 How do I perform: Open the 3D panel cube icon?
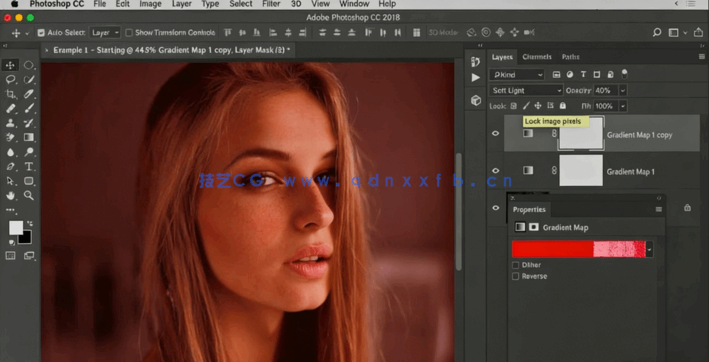475,100
